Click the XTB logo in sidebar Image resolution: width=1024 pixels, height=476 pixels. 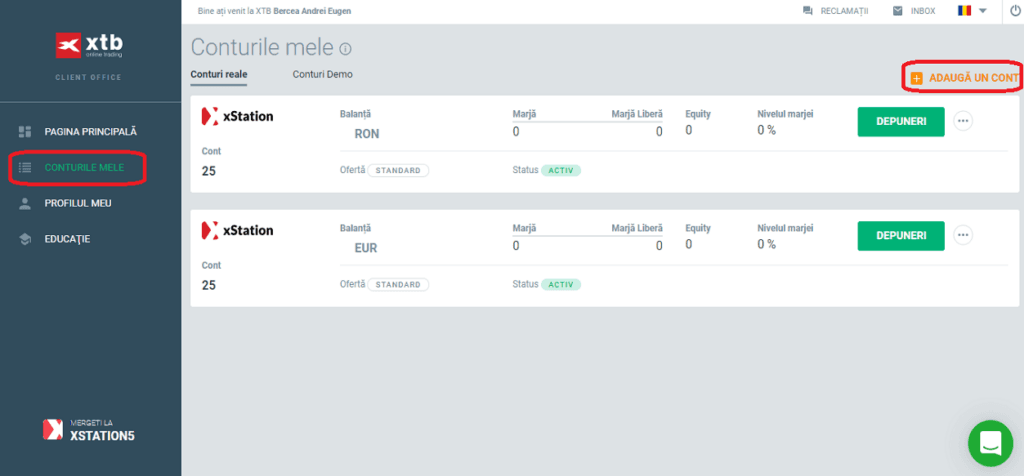pos(90,46)
